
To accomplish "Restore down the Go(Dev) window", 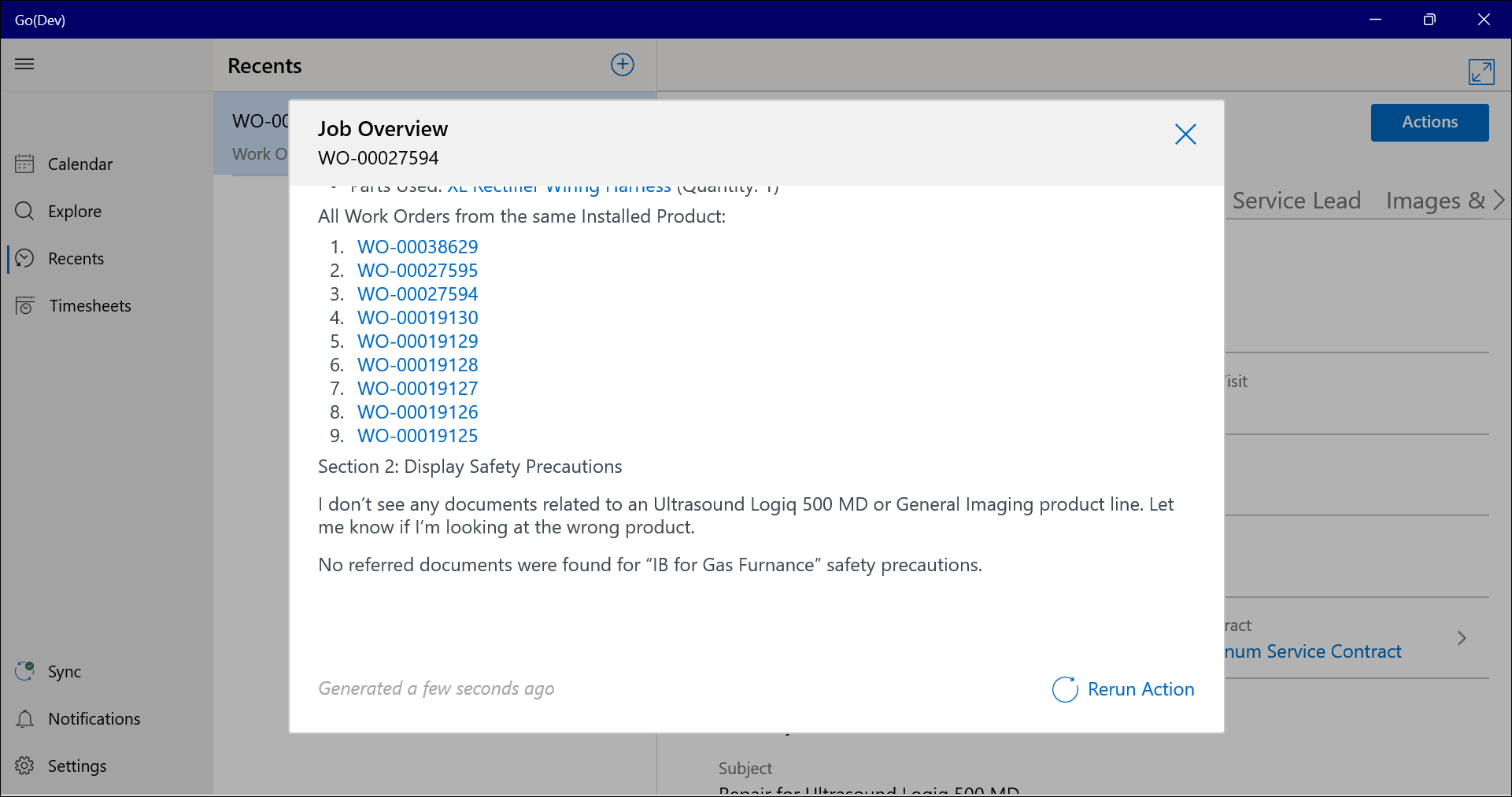I will pos(1429,20).
